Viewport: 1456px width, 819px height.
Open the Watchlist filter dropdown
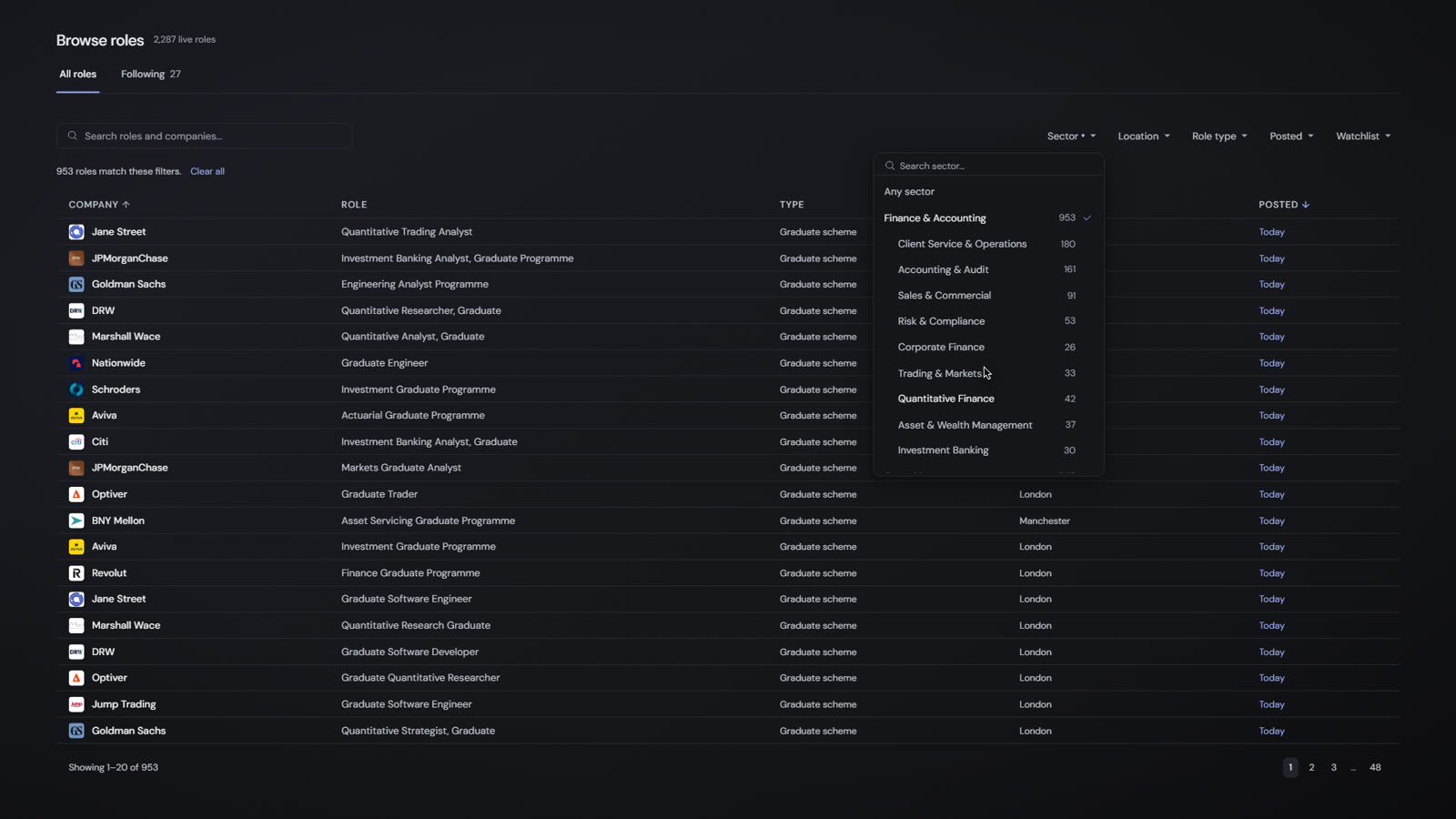point(1363,136)
